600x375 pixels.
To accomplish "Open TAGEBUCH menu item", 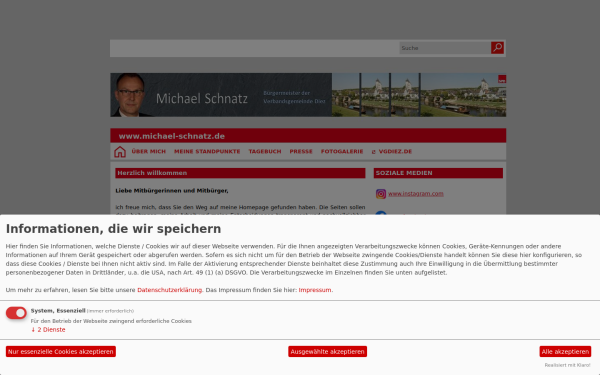I will pyautogui.click(x=265, y=152).
